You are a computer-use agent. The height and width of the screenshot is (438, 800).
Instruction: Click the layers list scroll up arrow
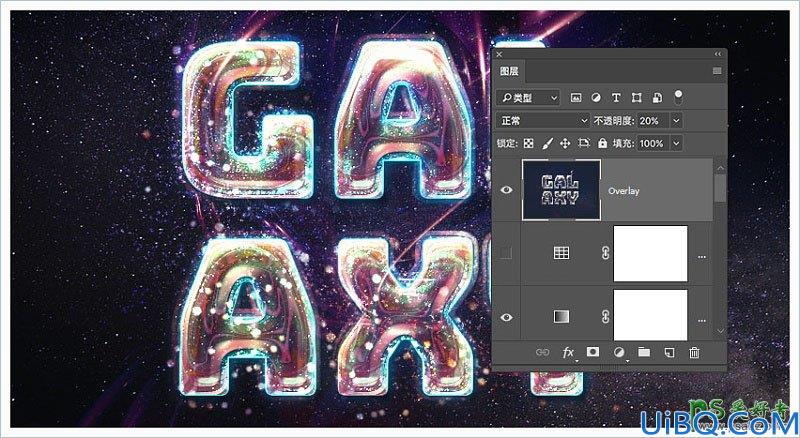720,167
